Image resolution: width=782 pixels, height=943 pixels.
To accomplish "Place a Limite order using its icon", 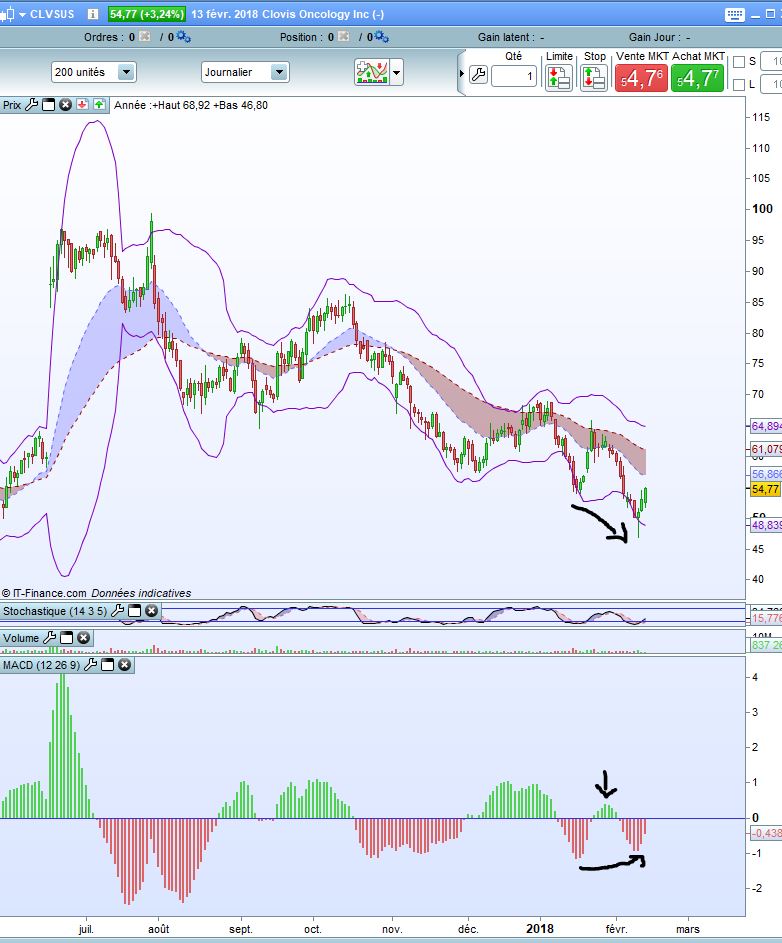I will 558,78.
